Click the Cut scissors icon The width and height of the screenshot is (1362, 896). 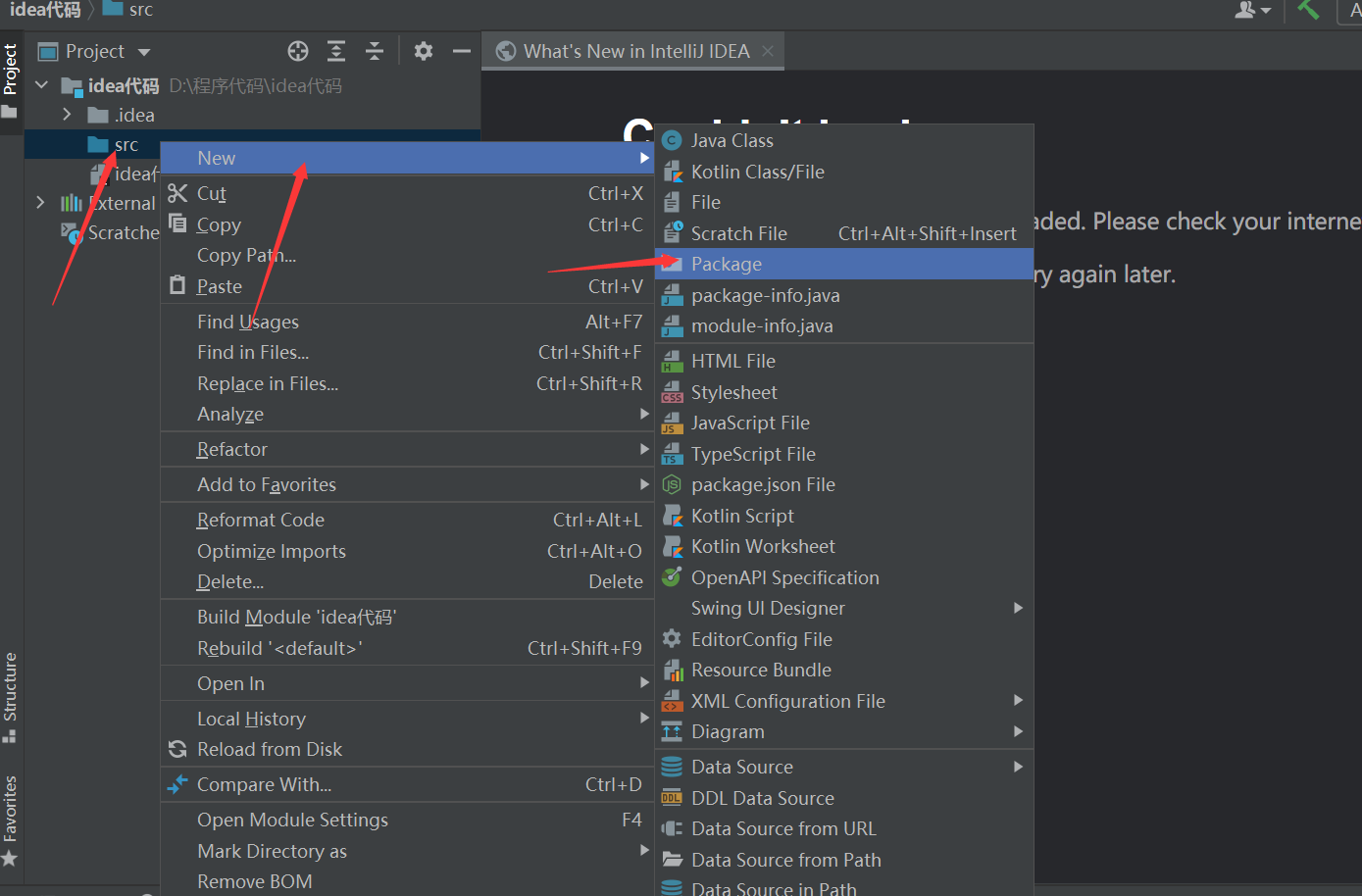coord(177,193)
